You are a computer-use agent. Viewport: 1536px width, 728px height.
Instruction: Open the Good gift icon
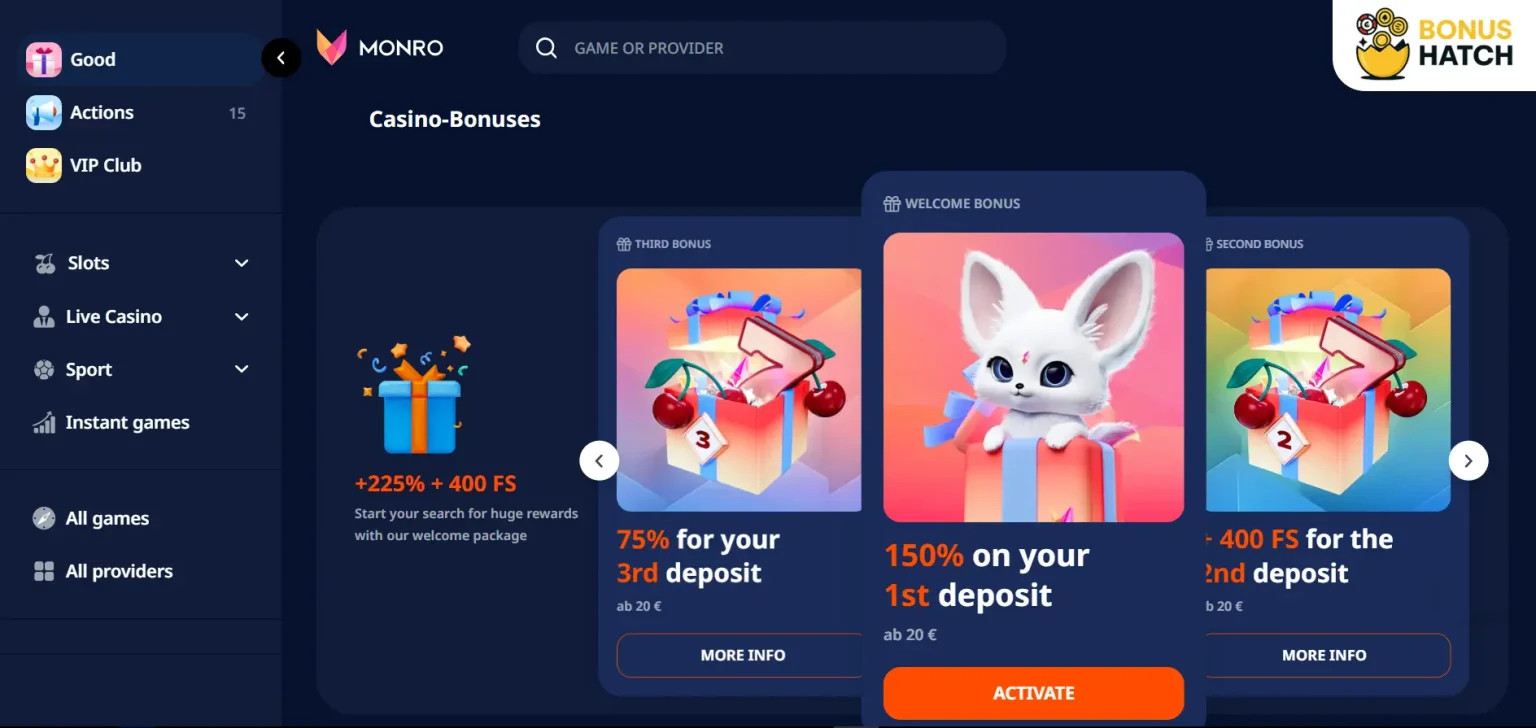coord(43,60)
